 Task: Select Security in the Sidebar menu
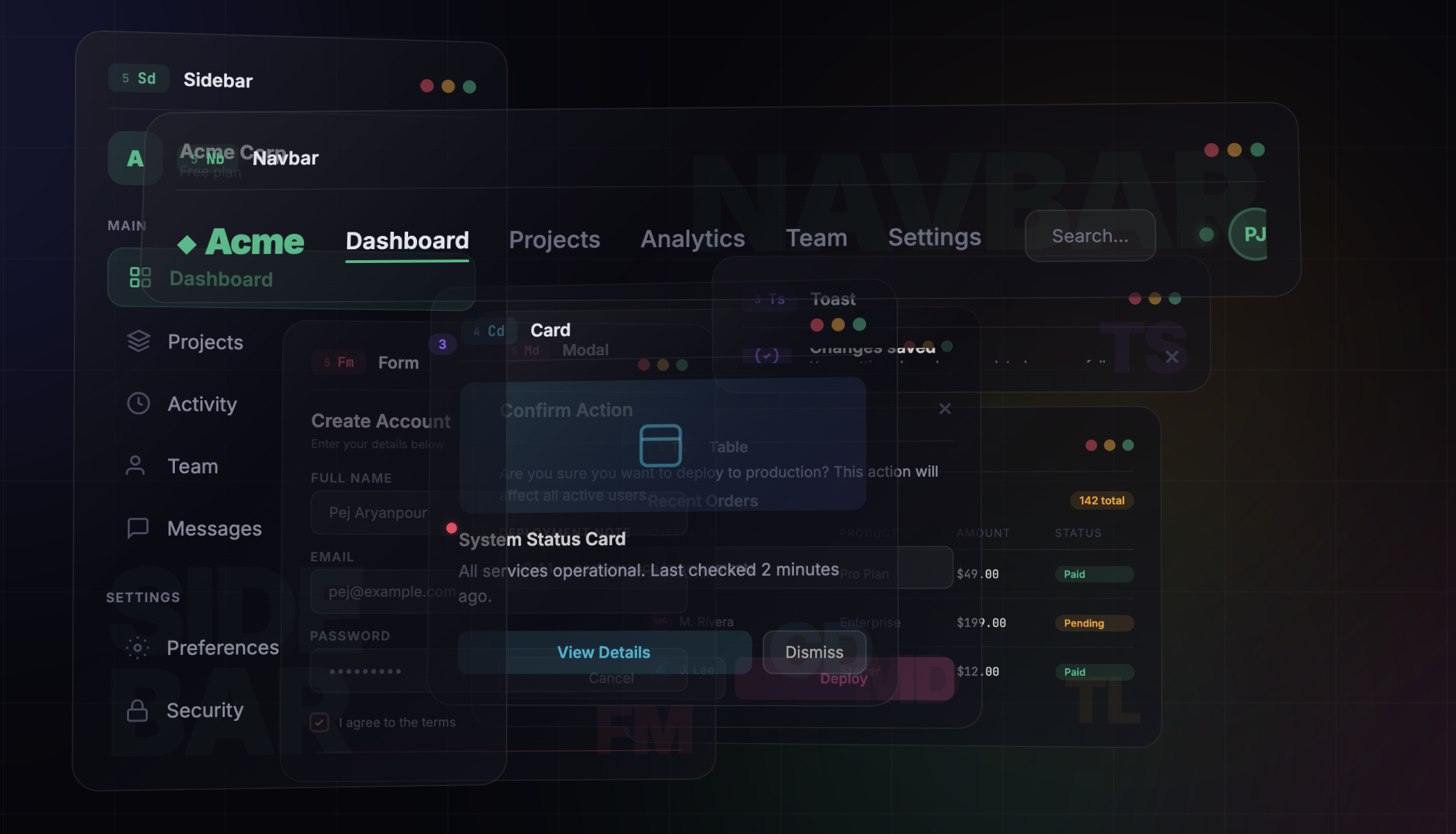click(x=205, y=710)
